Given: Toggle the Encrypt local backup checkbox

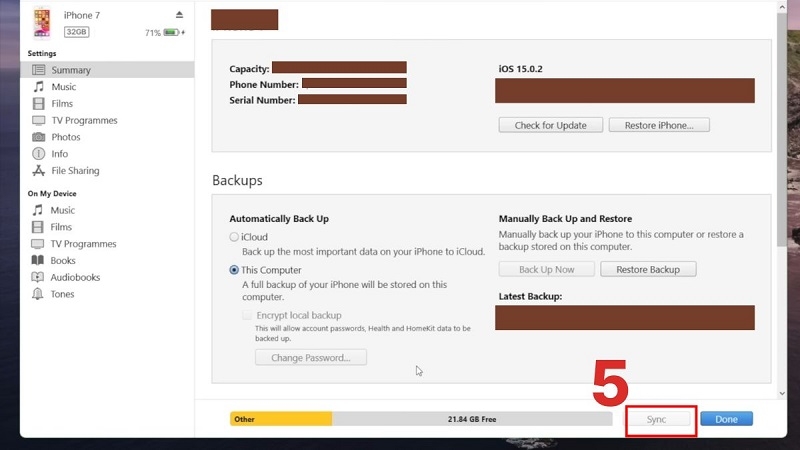Looking at the screenshot, I should (x=247, y=315).
